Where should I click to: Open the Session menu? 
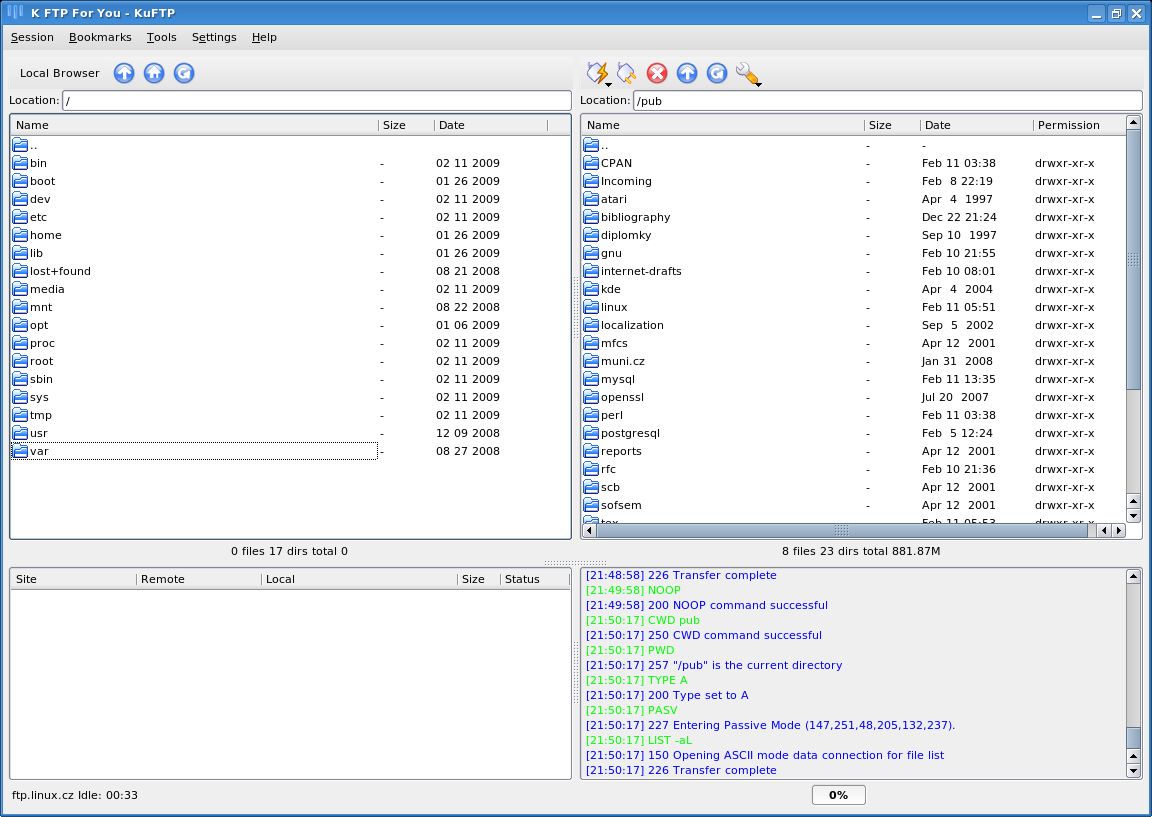click(32, 37)
